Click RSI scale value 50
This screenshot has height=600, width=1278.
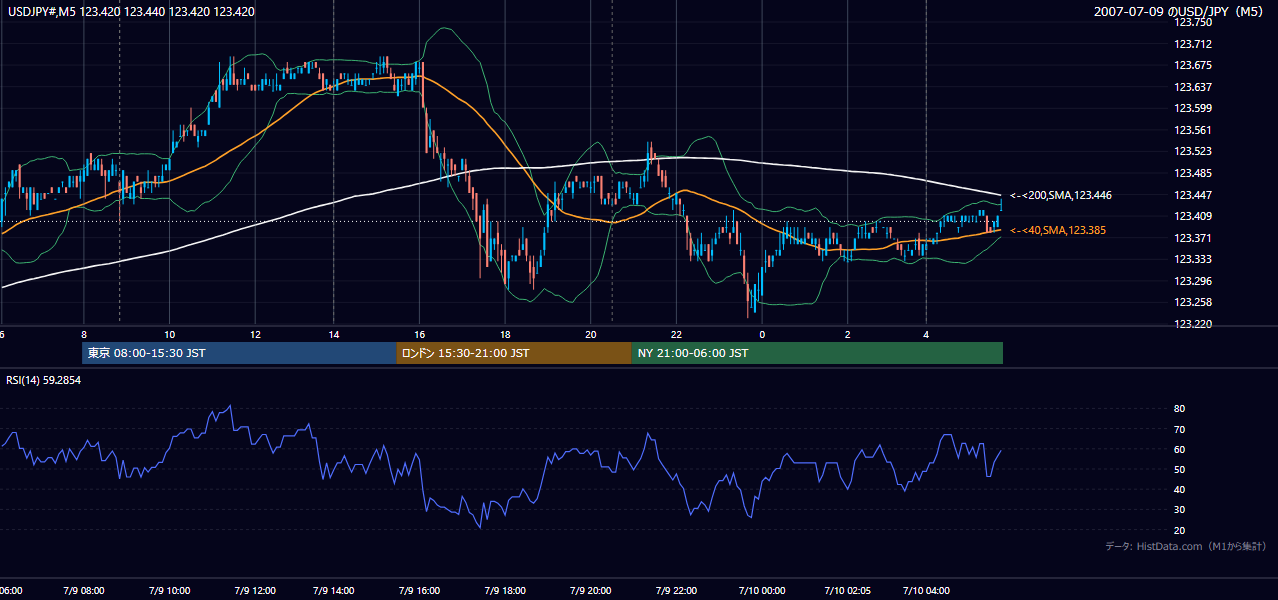pyautogui.click(x=1179, y=469)
